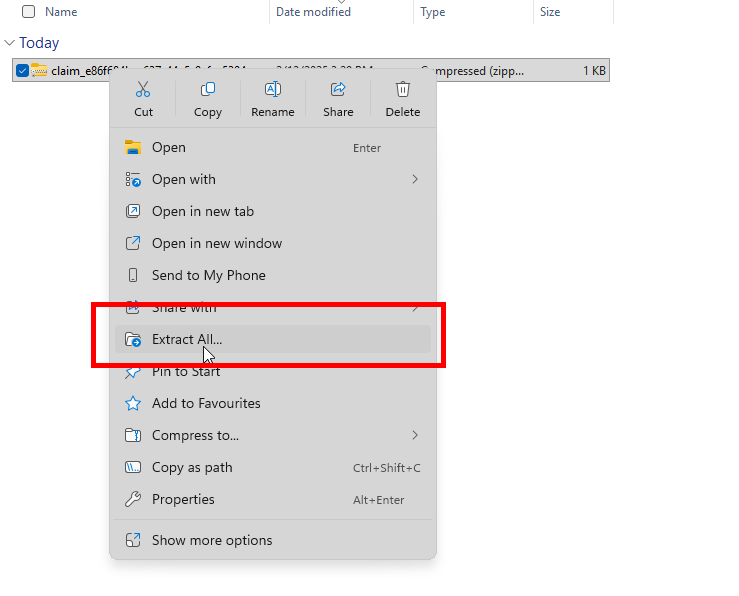Open Properties of the zip file
739x596 pixels.
(x=183, y=499)
